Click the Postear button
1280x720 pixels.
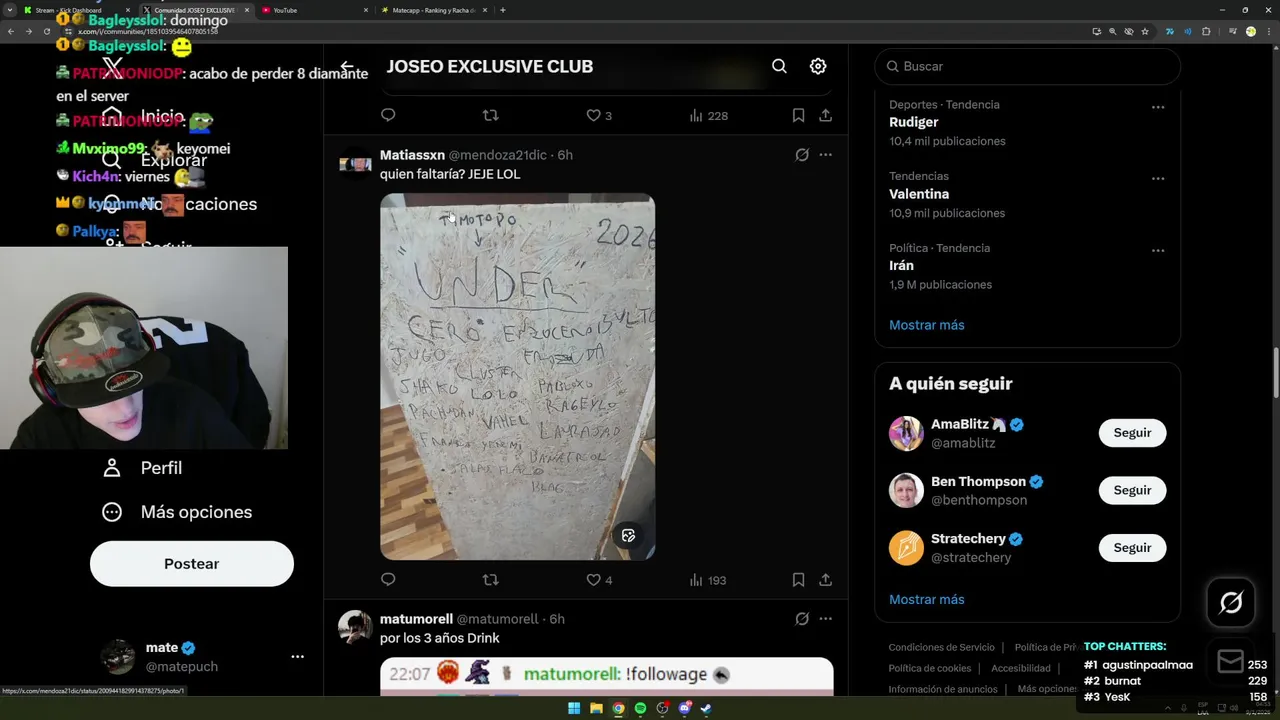click(192, 564)
